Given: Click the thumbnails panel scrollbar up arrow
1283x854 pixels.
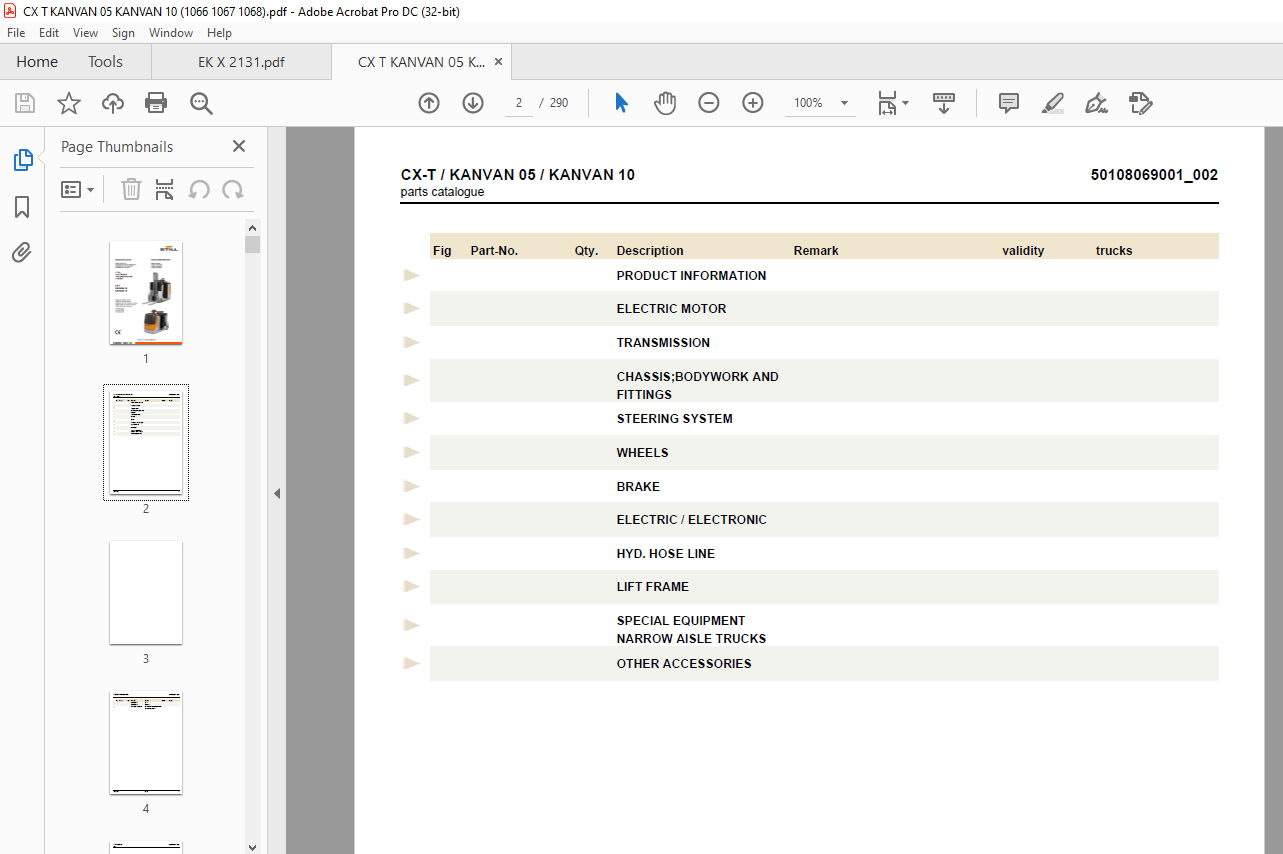Looking at the screenshot, I should [252, 227].
